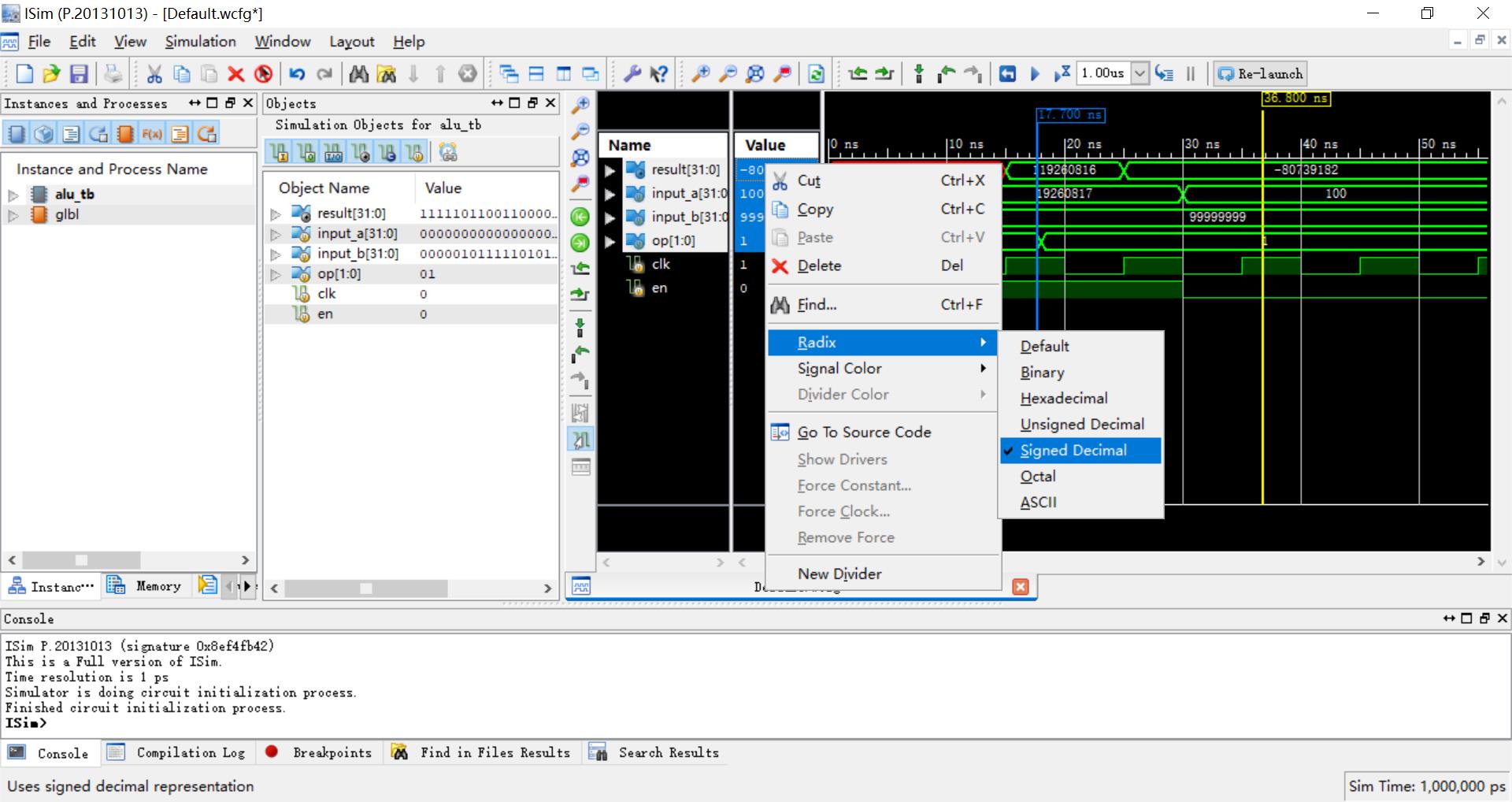This screenshot has height=802, width=1512.
Task: Open the Memory tab
Action: (x=145, y=585)
